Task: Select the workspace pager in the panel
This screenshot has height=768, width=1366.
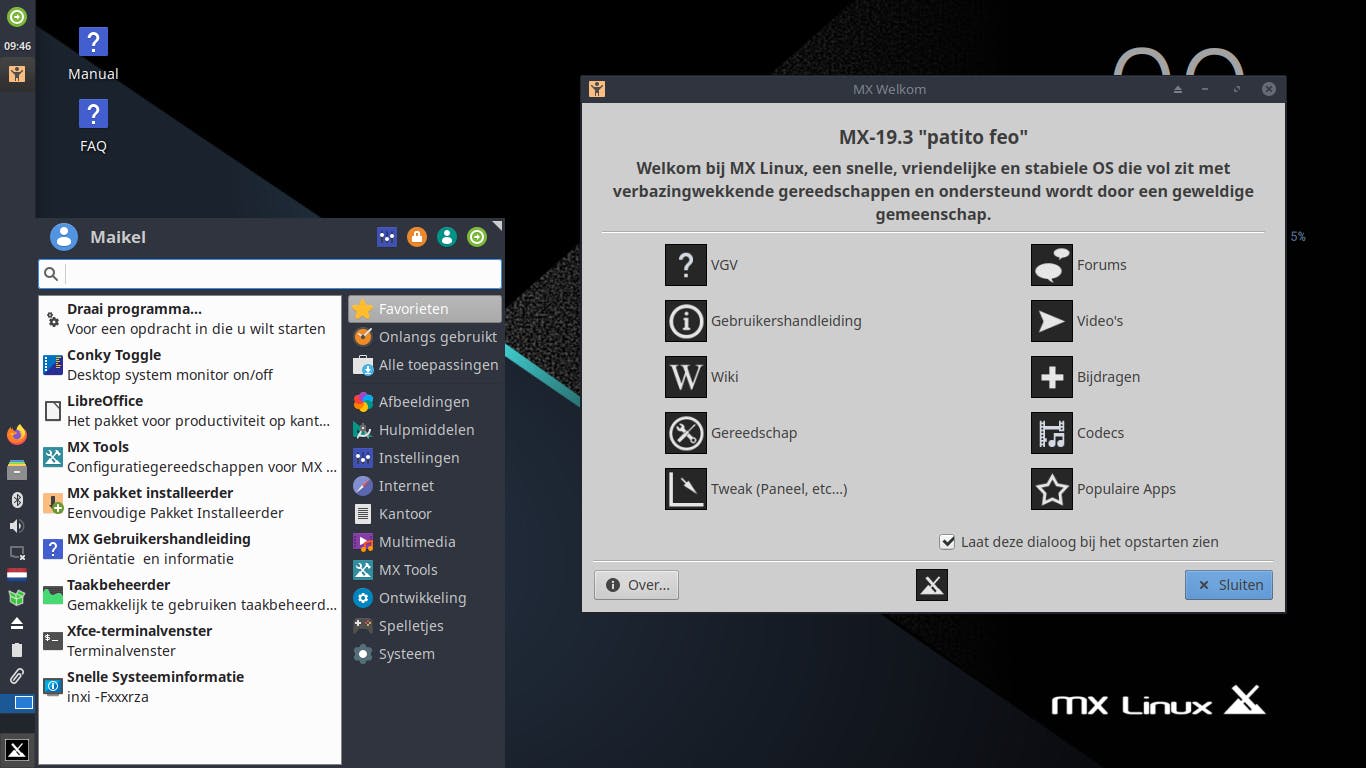Action: 17,703
